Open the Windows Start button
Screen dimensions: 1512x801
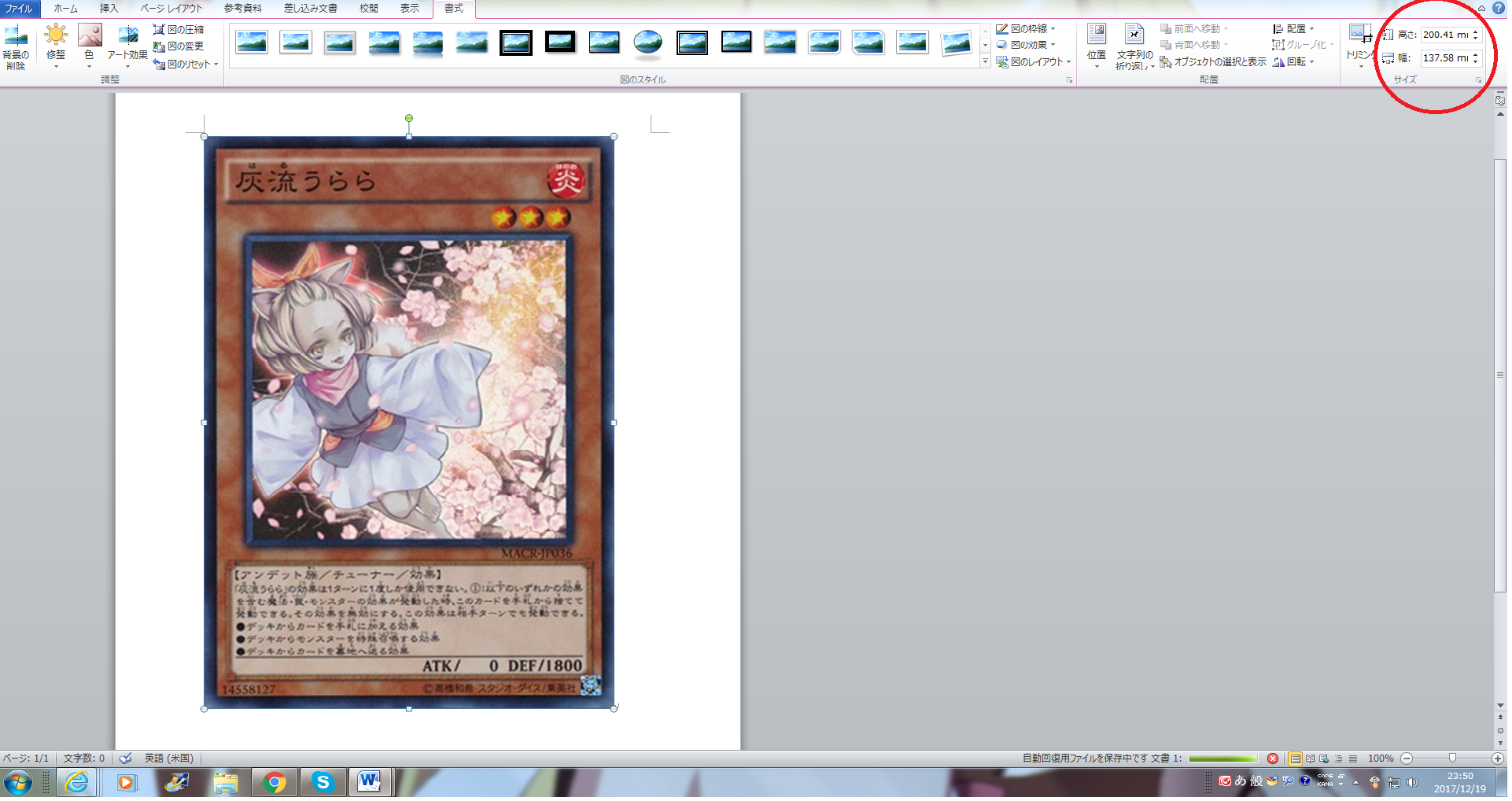[x=18, y=783]
